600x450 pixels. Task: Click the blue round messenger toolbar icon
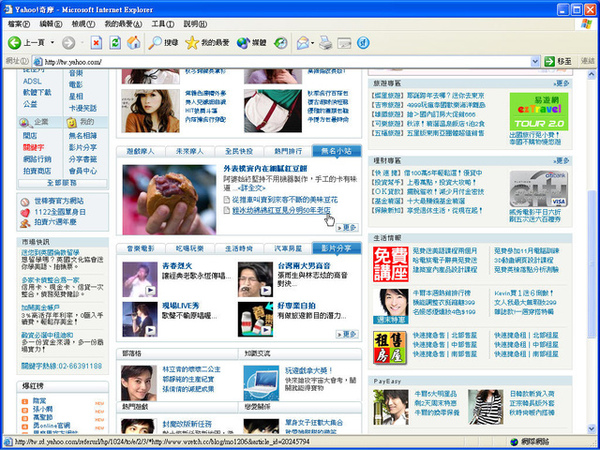coord(363,43)
